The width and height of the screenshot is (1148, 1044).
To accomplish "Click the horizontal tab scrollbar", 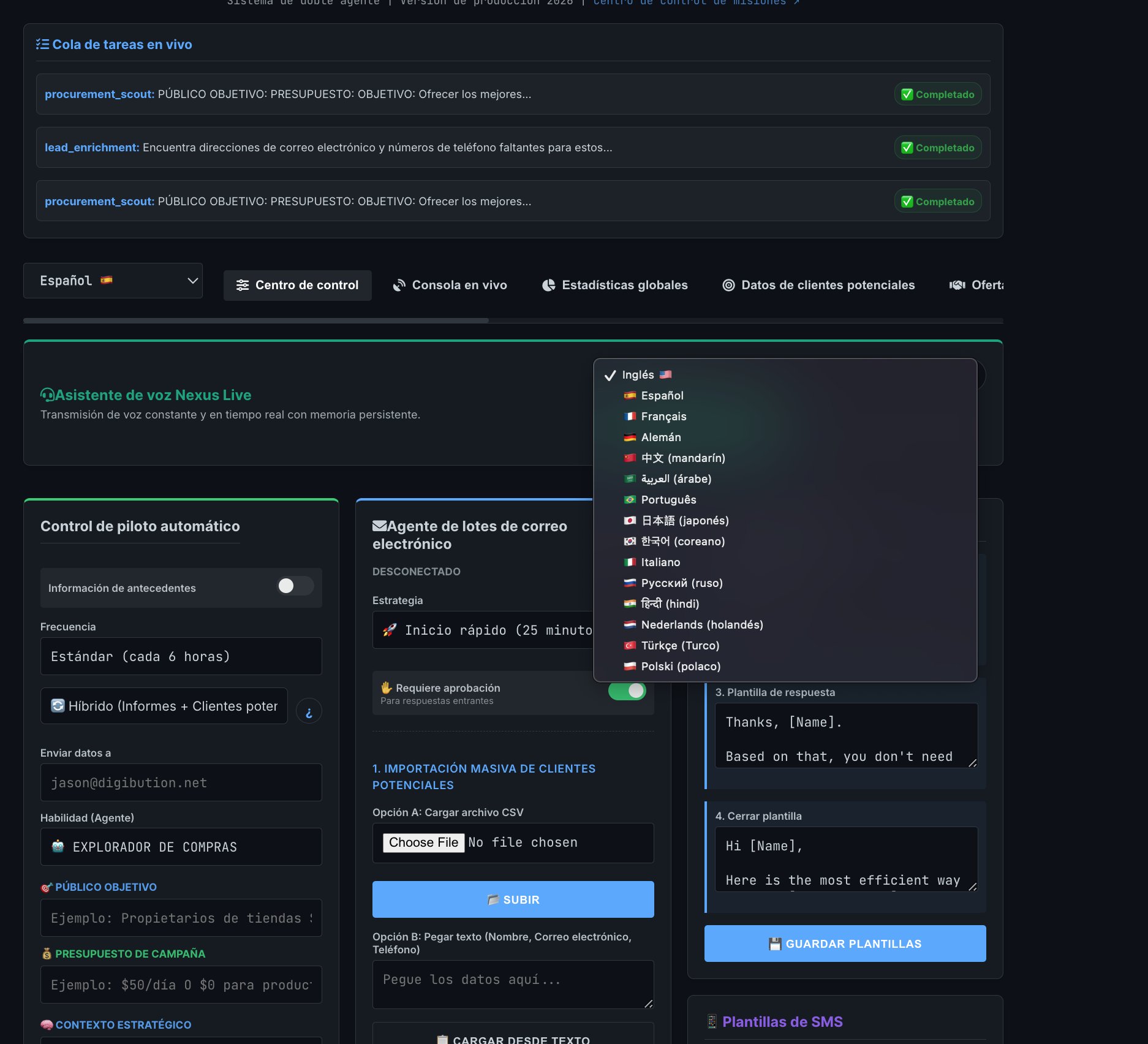I will tap(256, 320).
